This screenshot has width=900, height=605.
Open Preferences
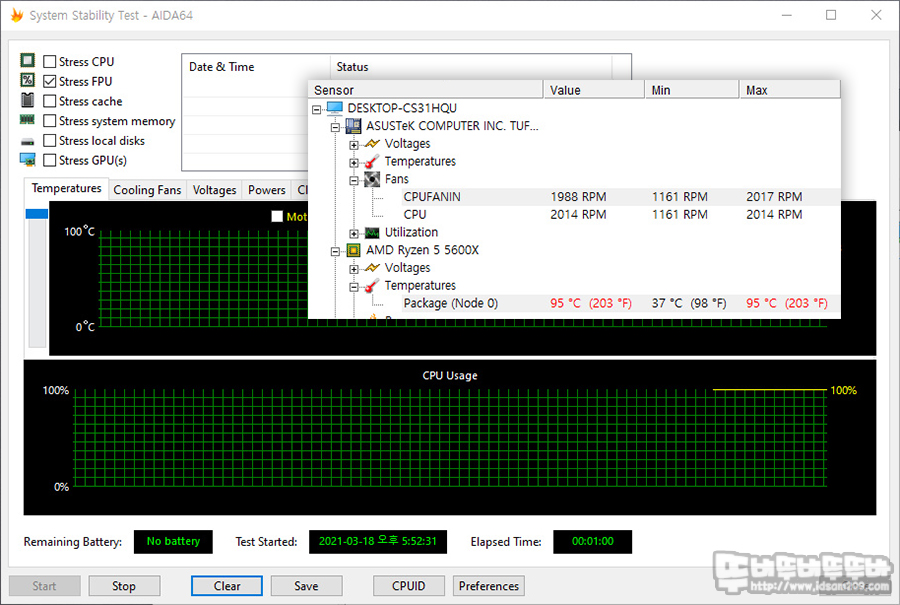(488, 586)
